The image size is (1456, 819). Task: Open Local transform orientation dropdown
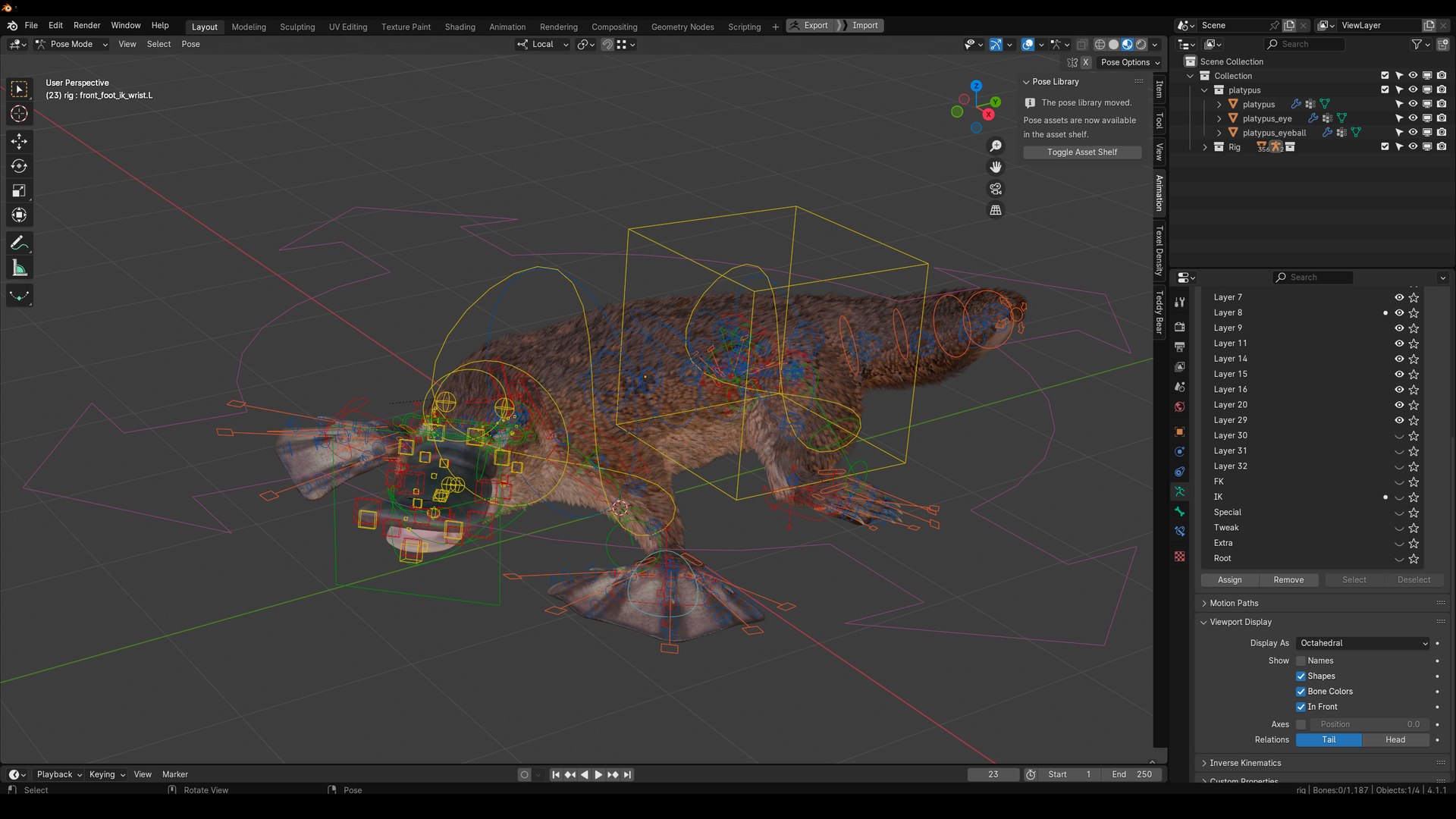tap(542, 45)
